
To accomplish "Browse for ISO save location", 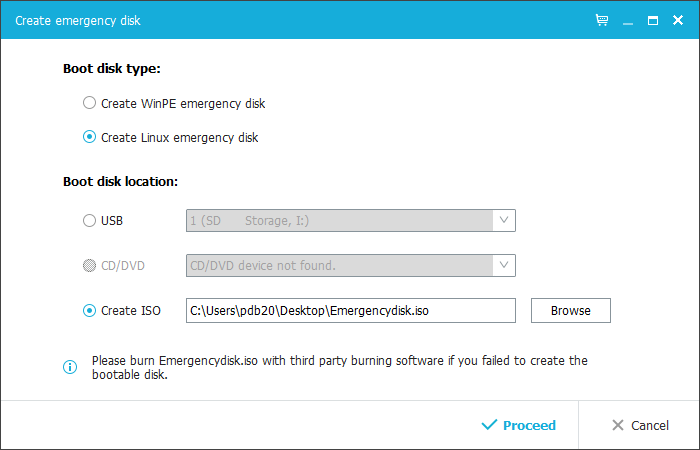I will coord(571,310).
